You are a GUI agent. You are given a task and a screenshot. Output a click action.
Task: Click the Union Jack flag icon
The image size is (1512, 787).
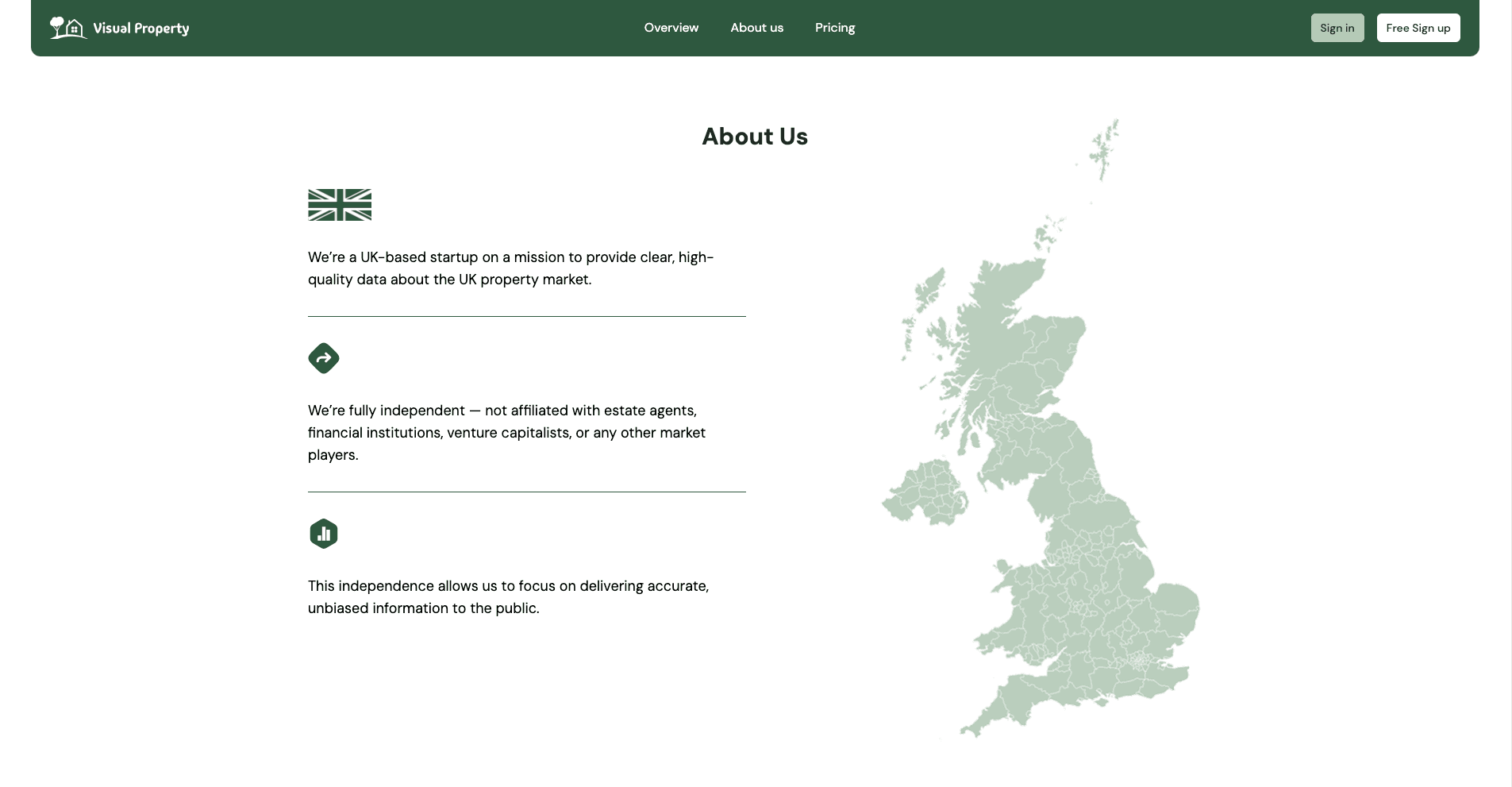340,205
